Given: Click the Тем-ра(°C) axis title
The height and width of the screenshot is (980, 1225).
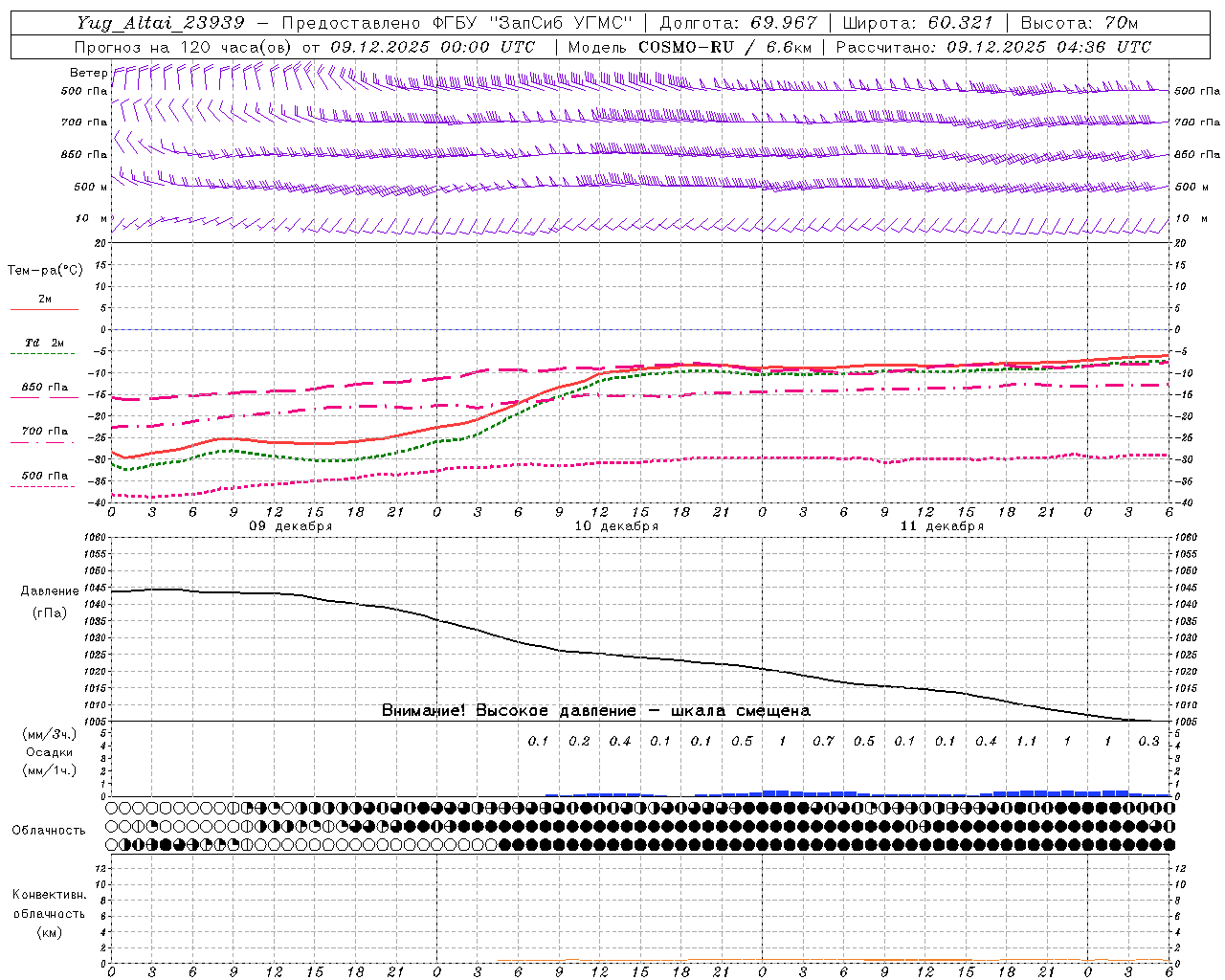Looking at the screenshot, I should tap(45, 271).
